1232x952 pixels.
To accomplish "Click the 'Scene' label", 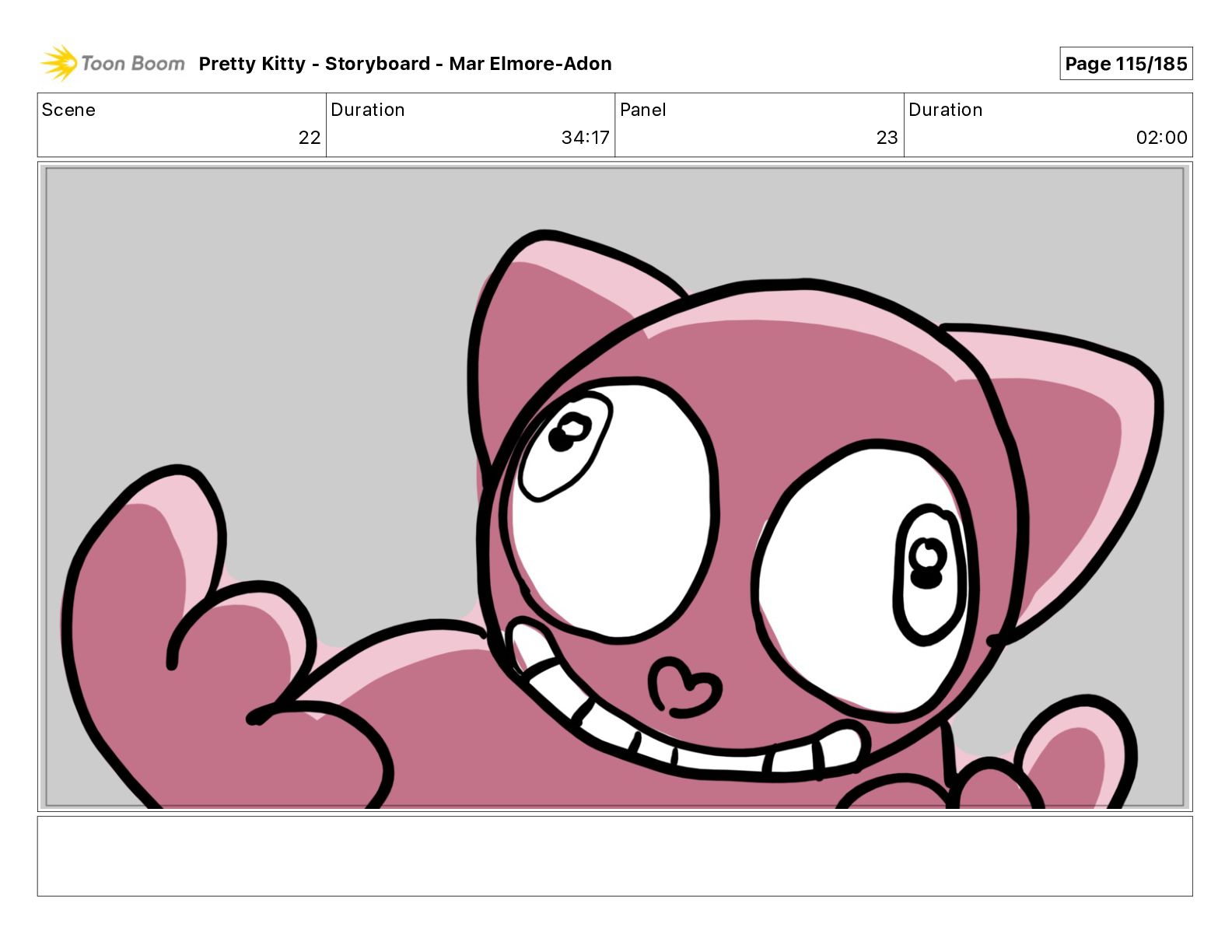I will coord(68,110).
